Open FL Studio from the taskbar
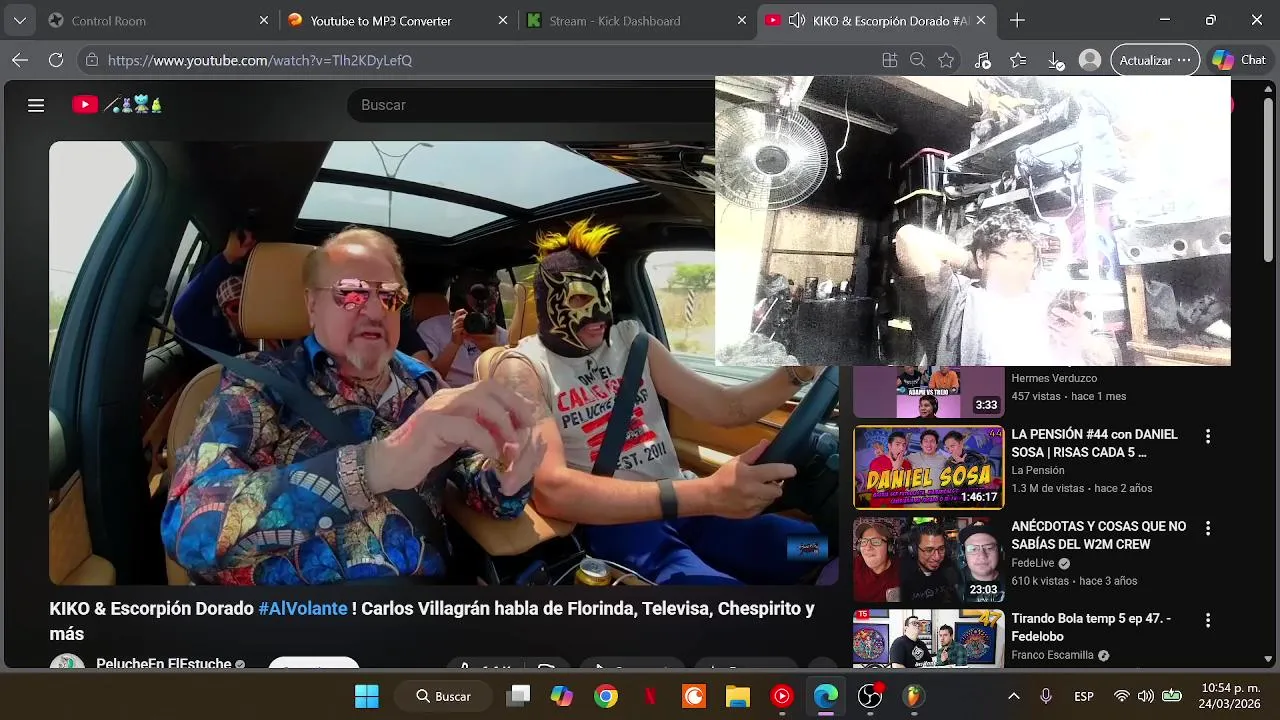The image size is (1280, 720). point(914,696)
